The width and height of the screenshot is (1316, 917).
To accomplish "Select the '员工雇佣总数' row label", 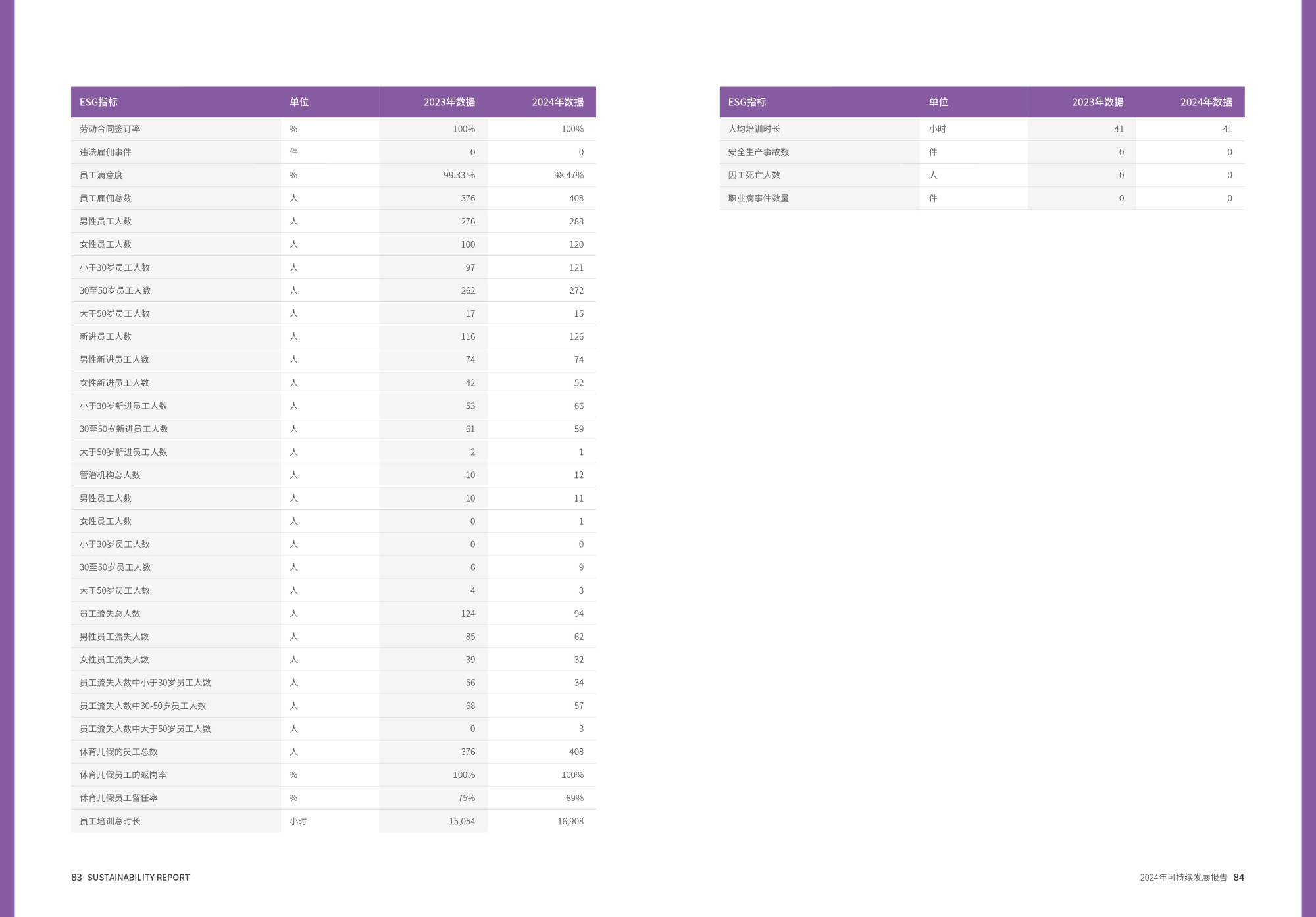I will pyautogui.click(x=105, y=198).
